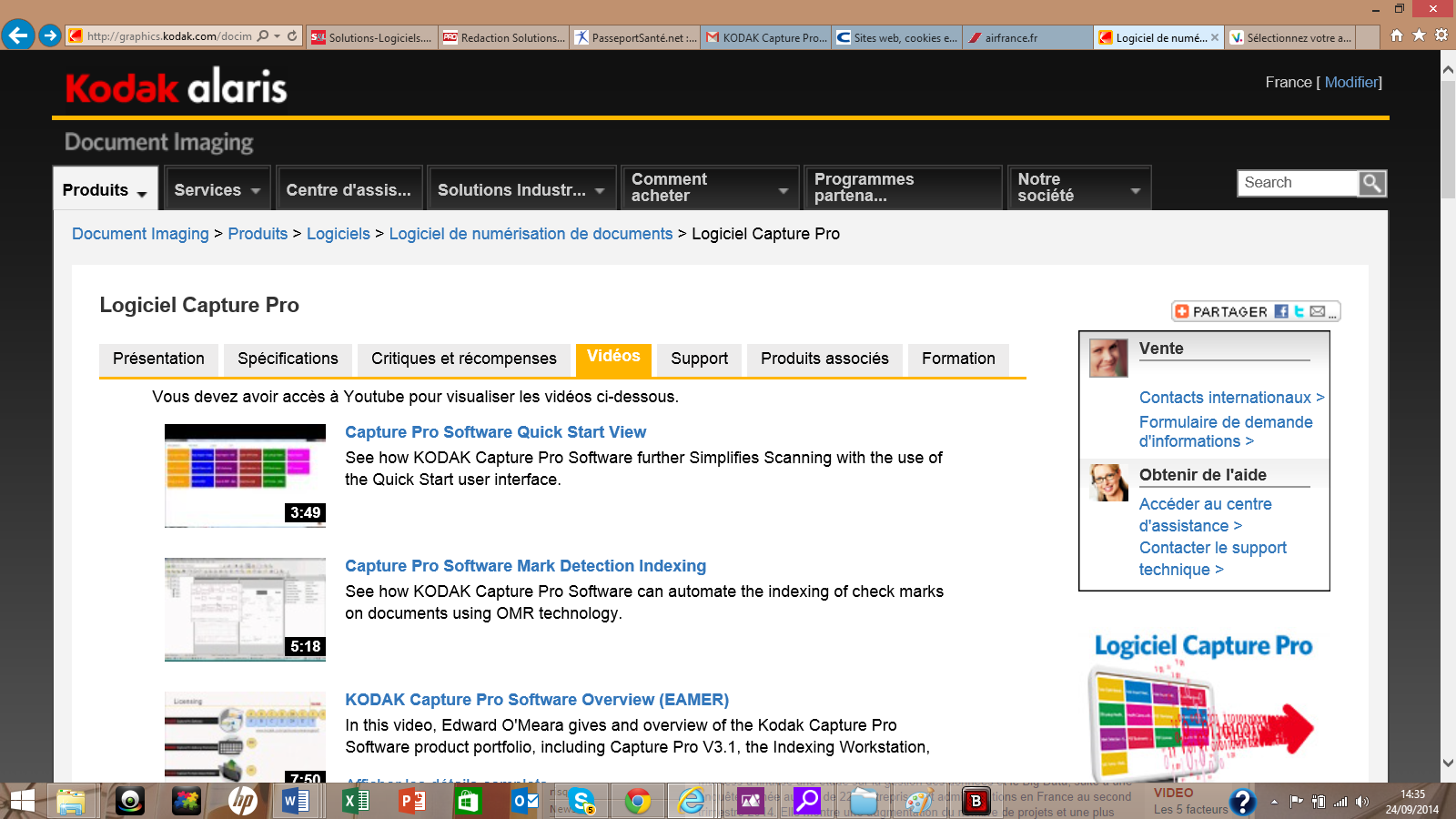
Task: Select the Spécifications tab
Action: [288, 359]
